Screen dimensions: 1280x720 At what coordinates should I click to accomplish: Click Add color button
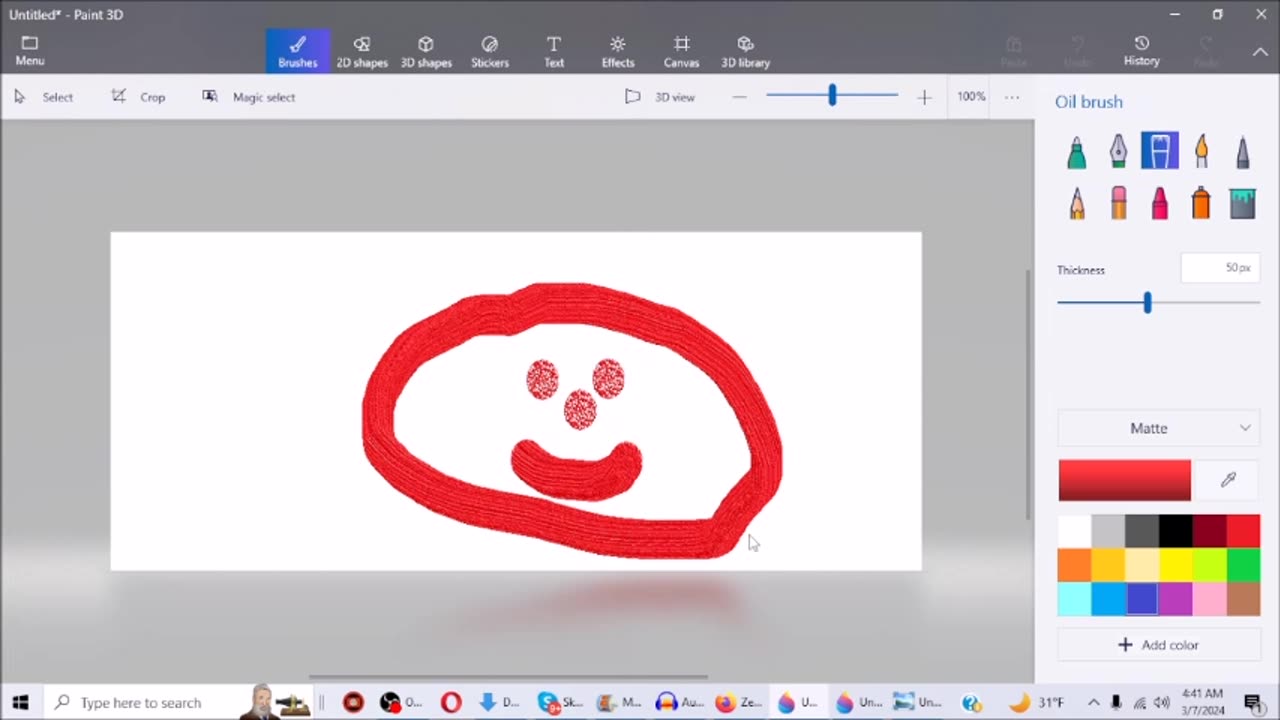1159,645
